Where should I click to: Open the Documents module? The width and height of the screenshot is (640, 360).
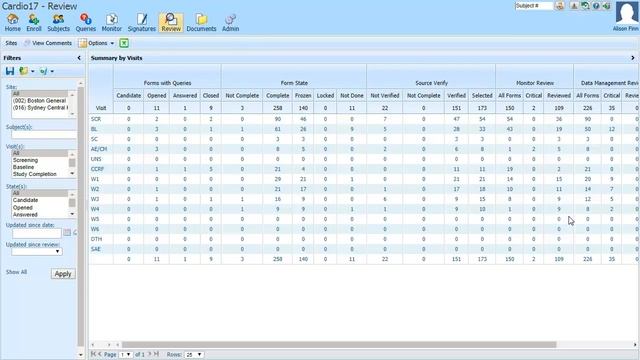201,22
